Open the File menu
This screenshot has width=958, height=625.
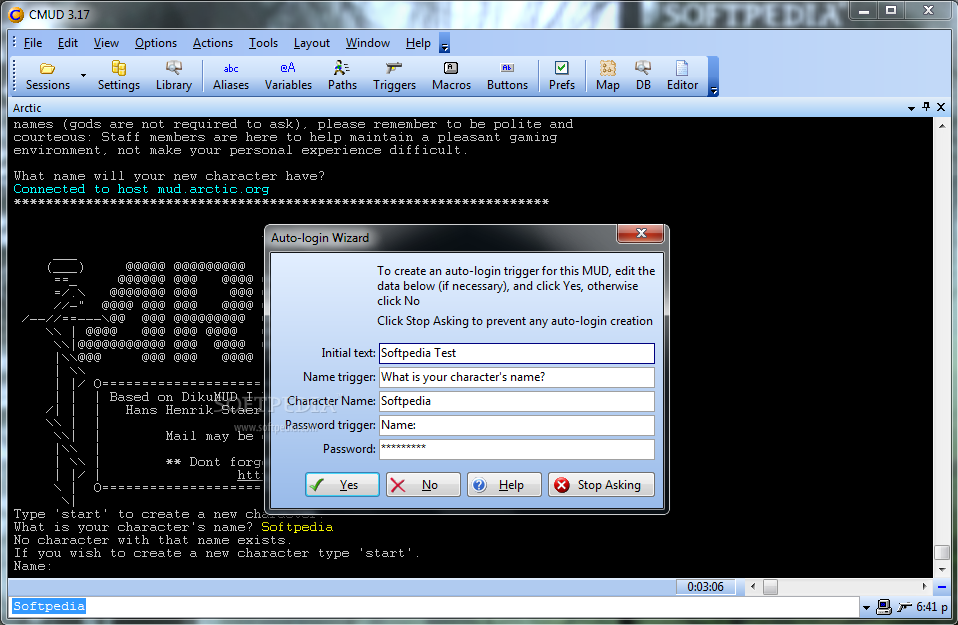click(33, 43)
